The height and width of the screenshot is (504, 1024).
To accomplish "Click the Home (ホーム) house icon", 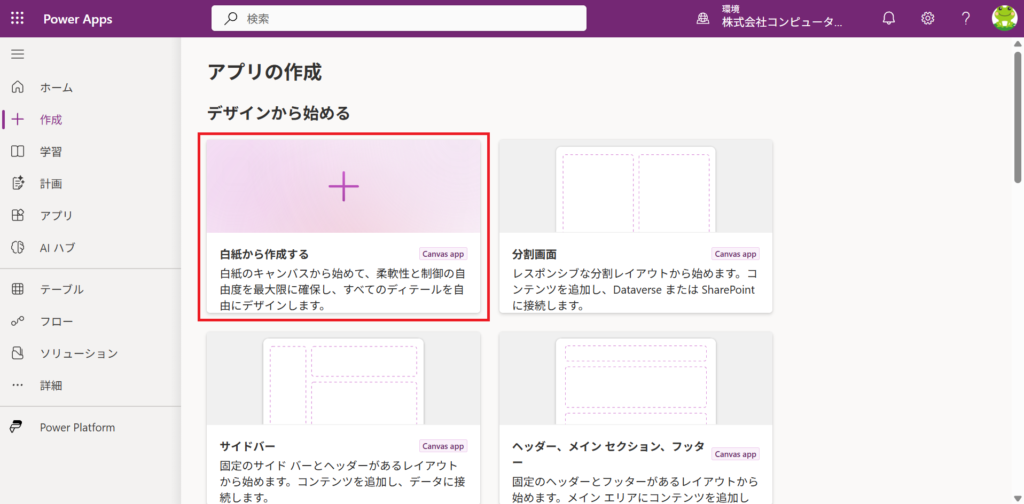I will pyautogui.click(x=18, y=87).
